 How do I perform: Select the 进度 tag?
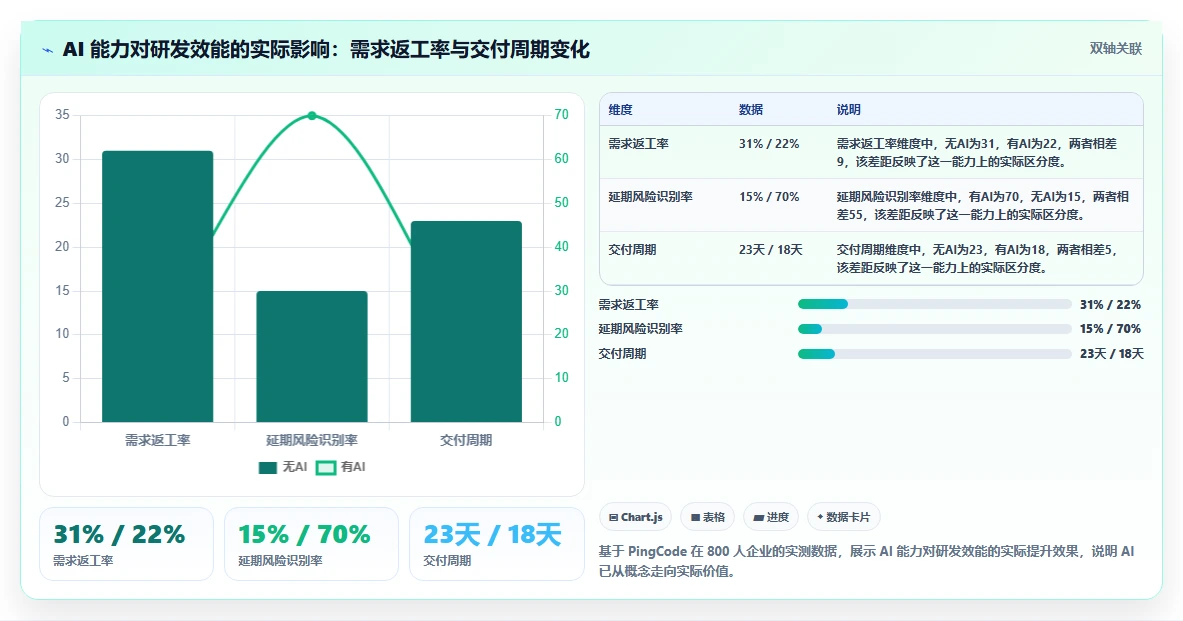coord(771,517)
